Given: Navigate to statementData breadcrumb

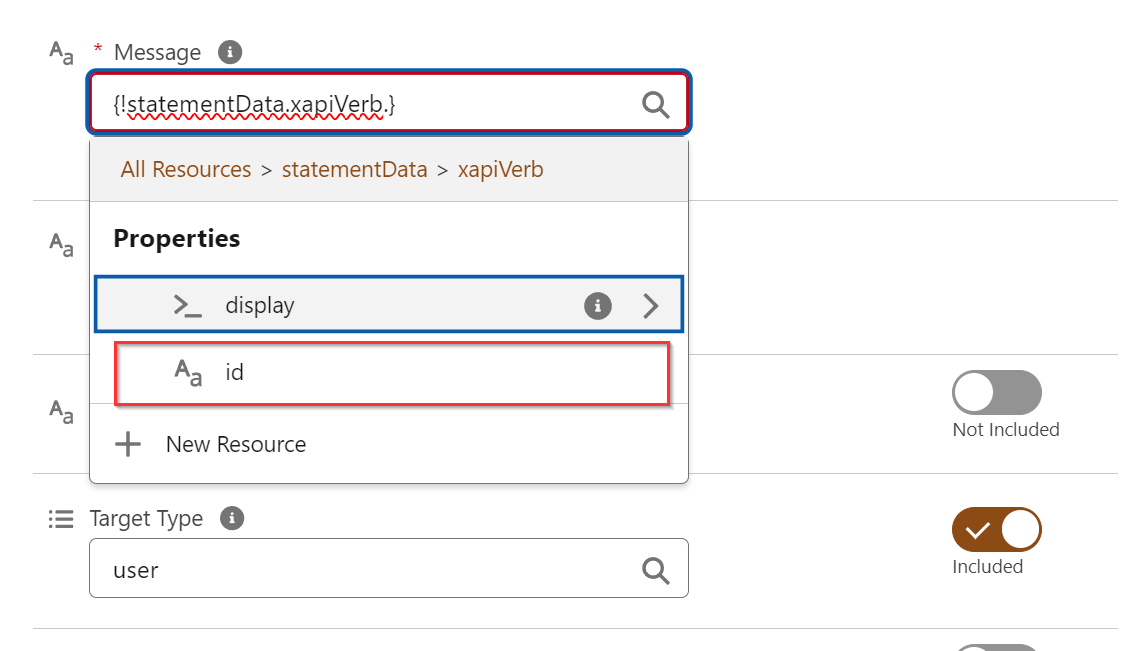Looking at the screenshot, I should coord(354,170).
